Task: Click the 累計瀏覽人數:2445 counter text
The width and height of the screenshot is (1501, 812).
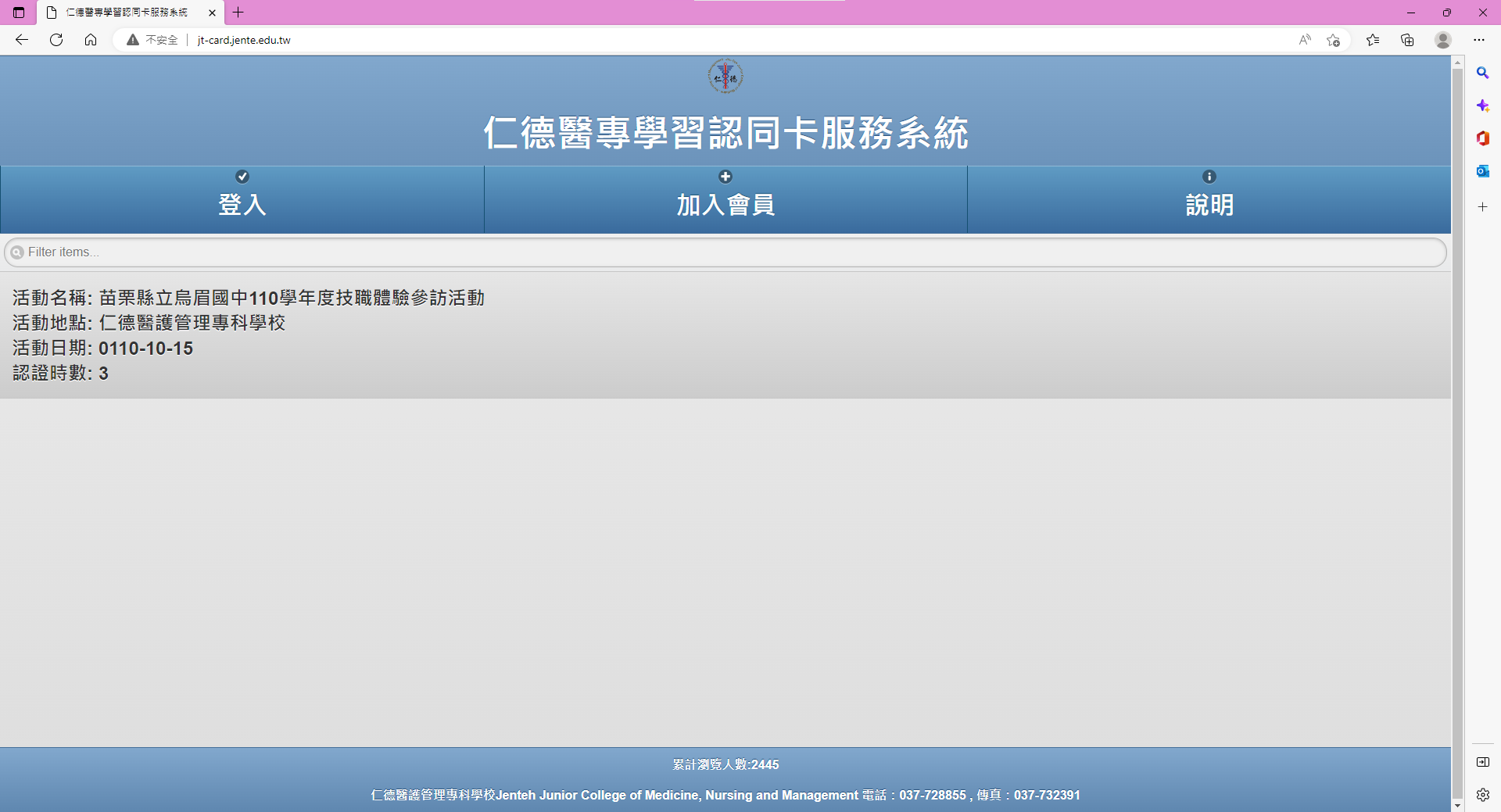Action: click(x=725, y=764)
